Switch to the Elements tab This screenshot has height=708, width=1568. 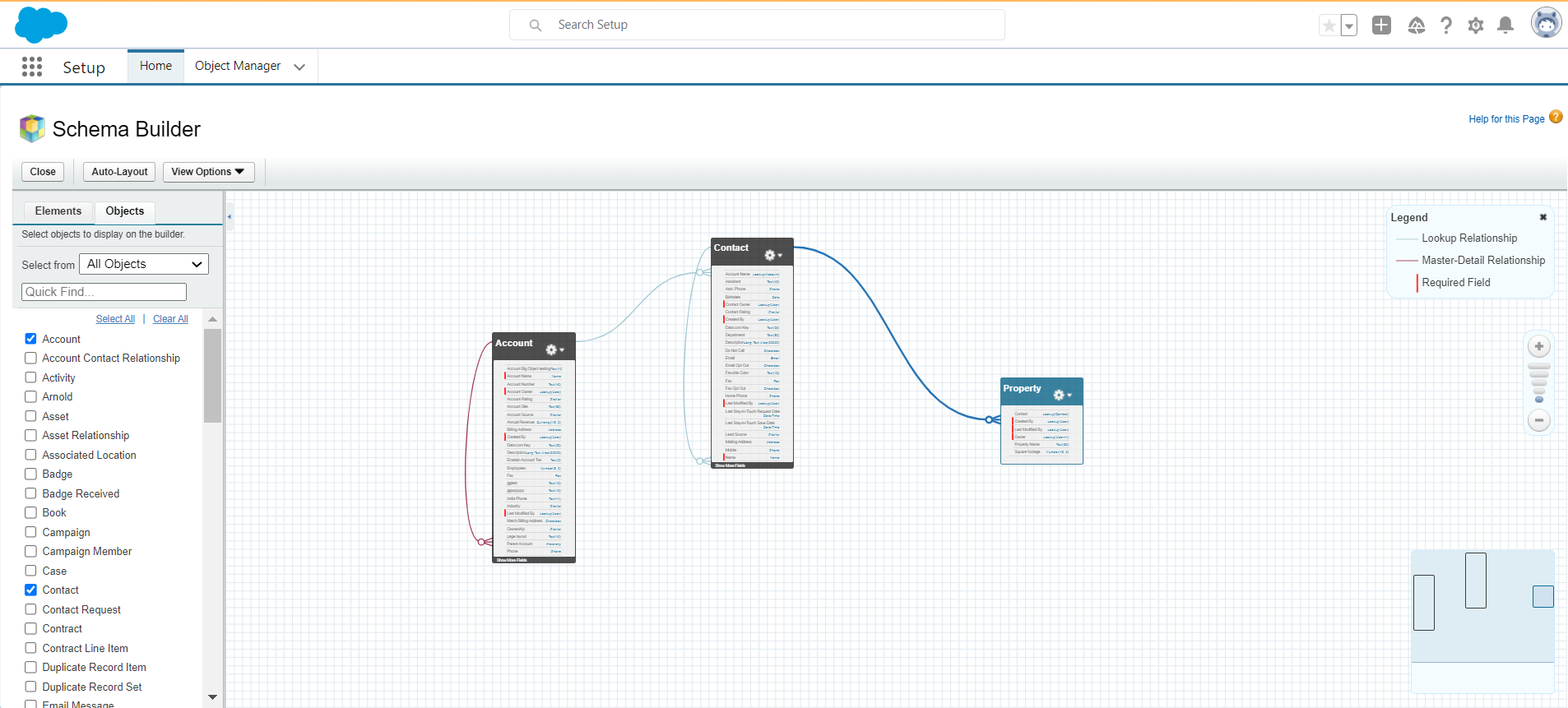(58, 211)
